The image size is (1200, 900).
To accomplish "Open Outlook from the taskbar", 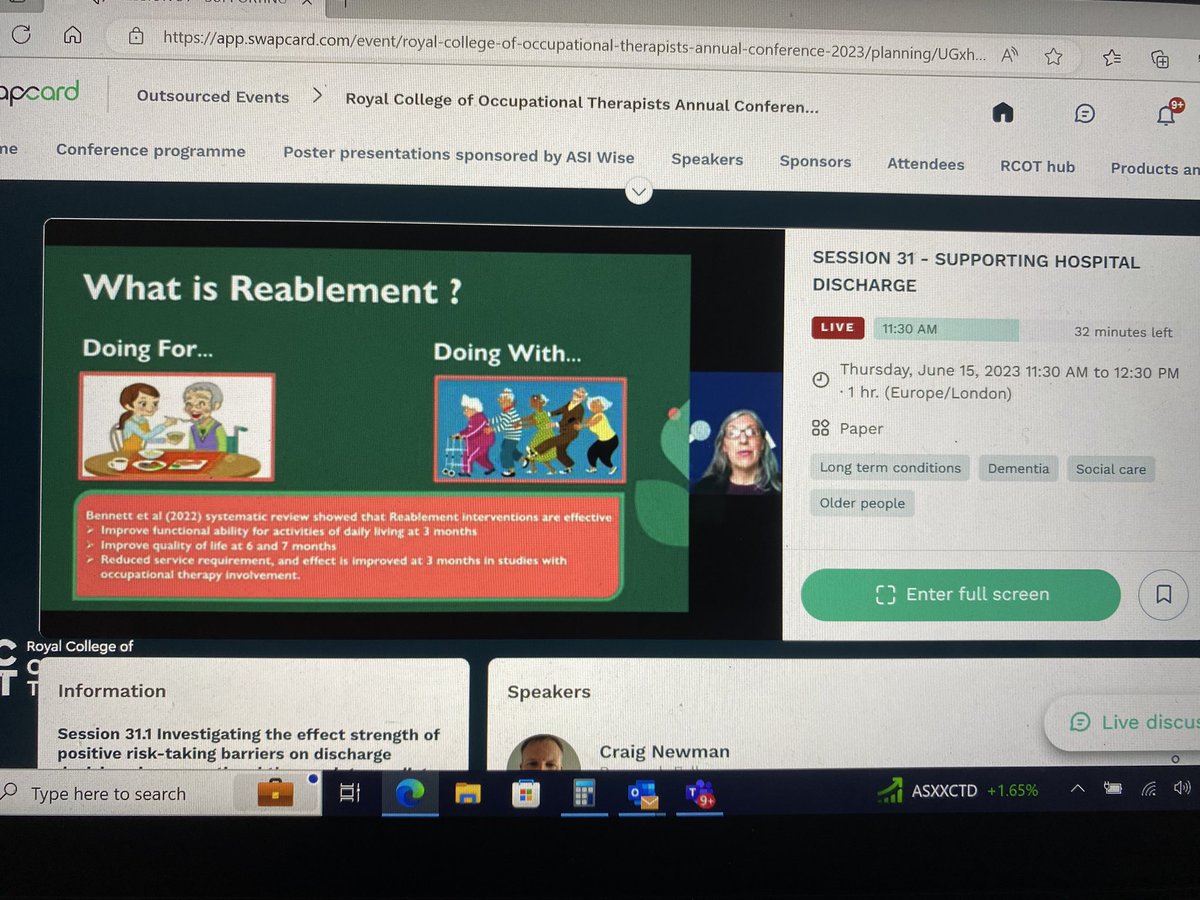I will 643,796.
